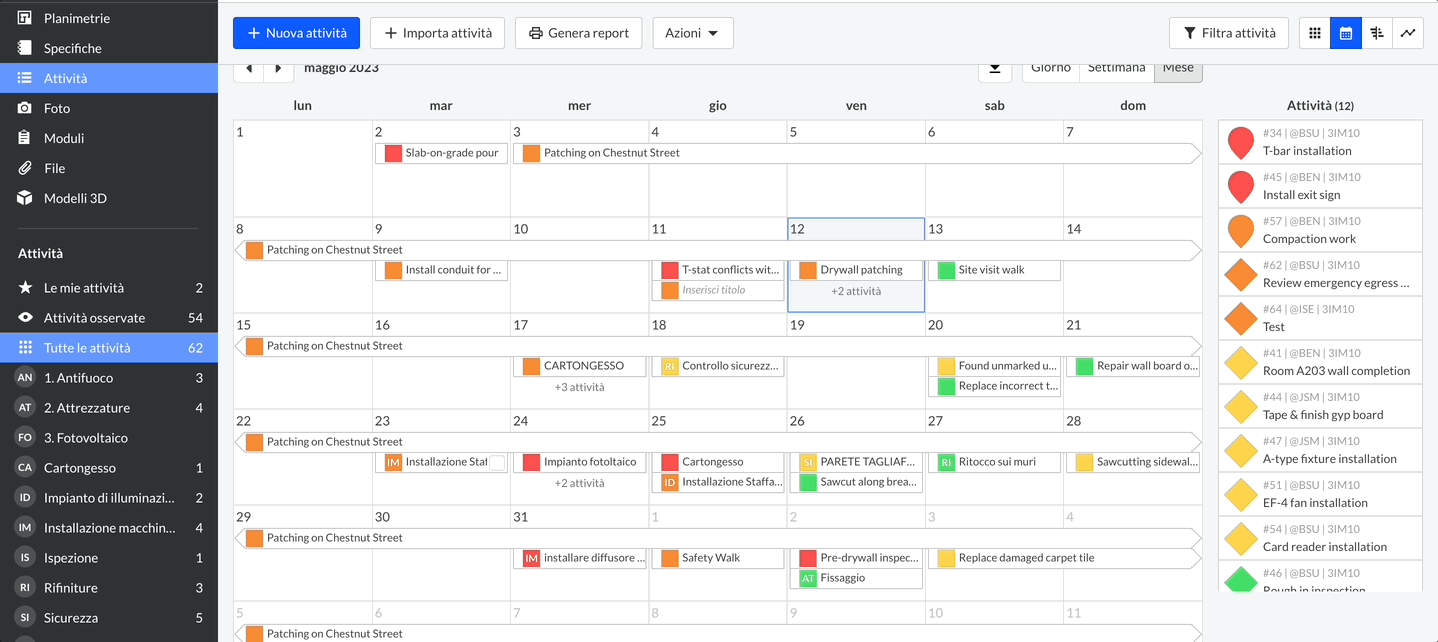Viewport: 1438px width, 642px height.
Task: Open Moduli in the sidebar
Action: click(109, 138)
